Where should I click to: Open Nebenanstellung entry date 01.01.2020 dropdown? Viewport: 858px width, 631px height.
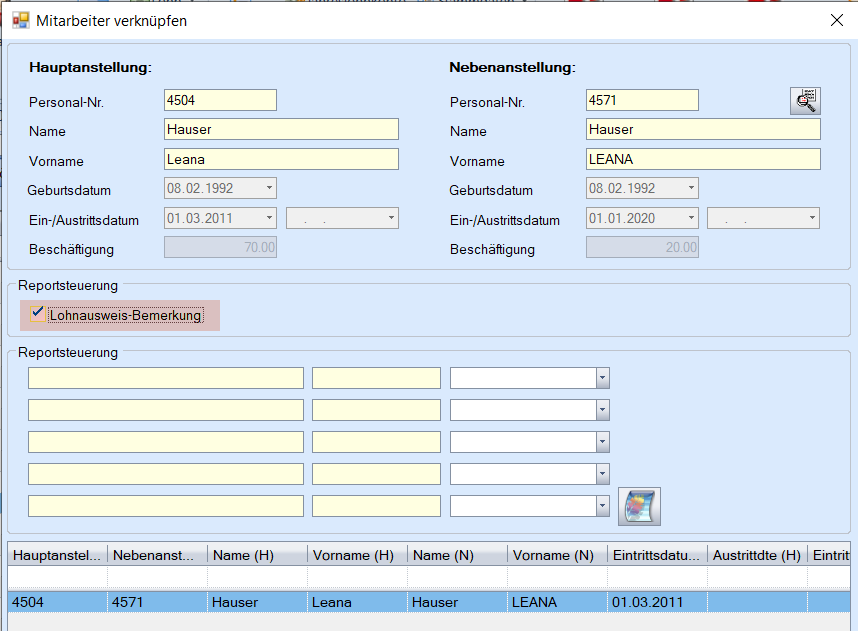click(691, 218)
